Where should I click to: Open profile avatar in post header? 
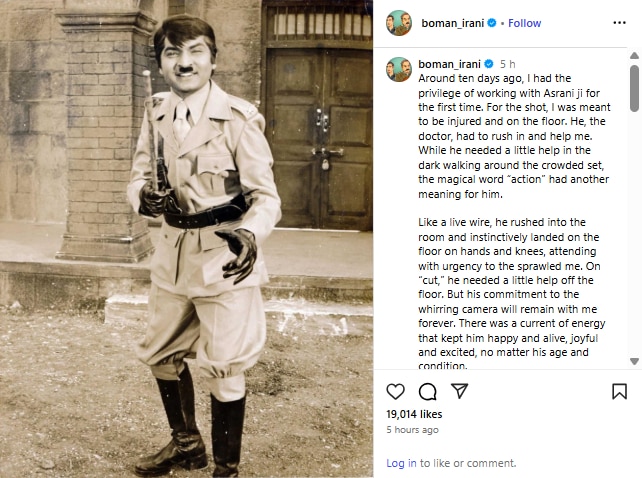pos(399,23)
